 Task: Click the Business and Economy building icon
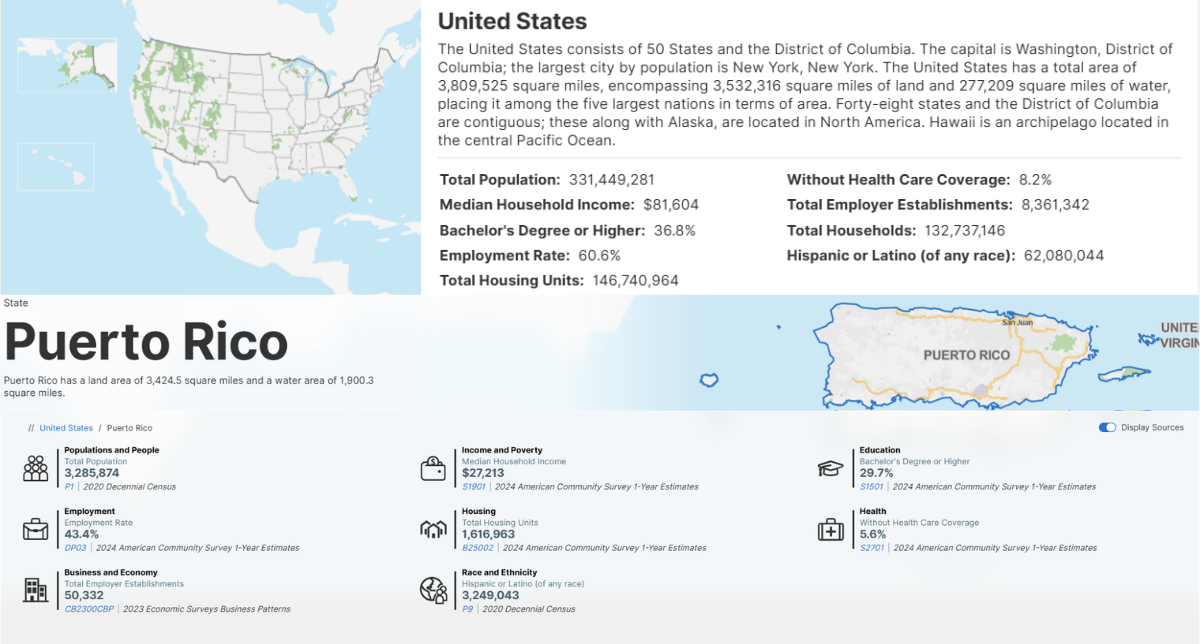[36, 590]
